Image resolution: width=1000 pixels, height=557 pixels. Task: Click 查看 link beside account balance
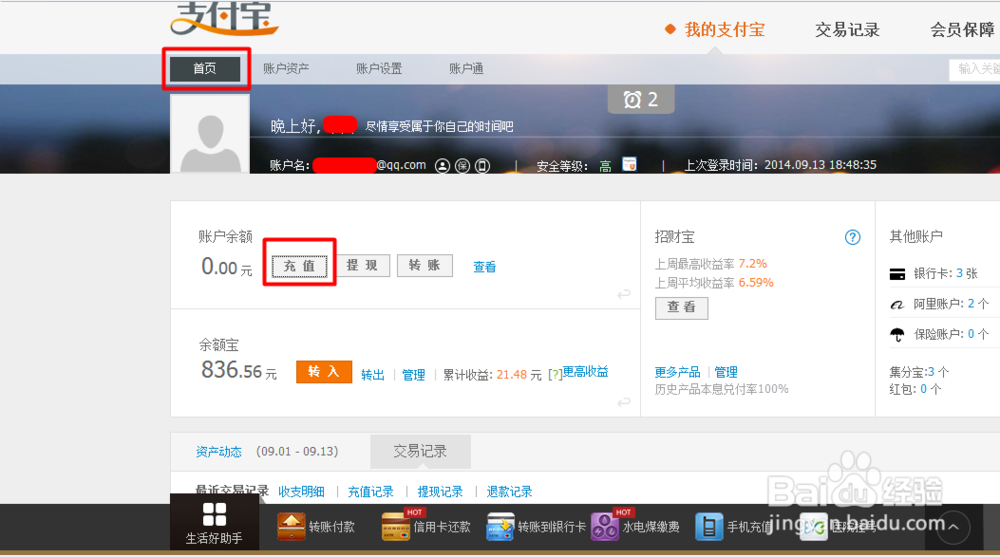pyautogui.click(x=485, y=267)
